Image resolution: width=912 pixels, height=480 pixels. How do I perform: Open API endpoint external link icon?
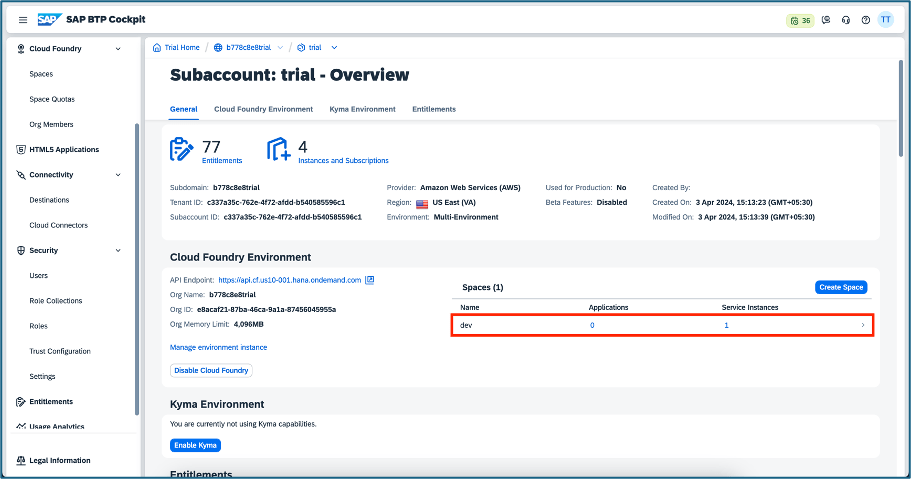[369, 280]
